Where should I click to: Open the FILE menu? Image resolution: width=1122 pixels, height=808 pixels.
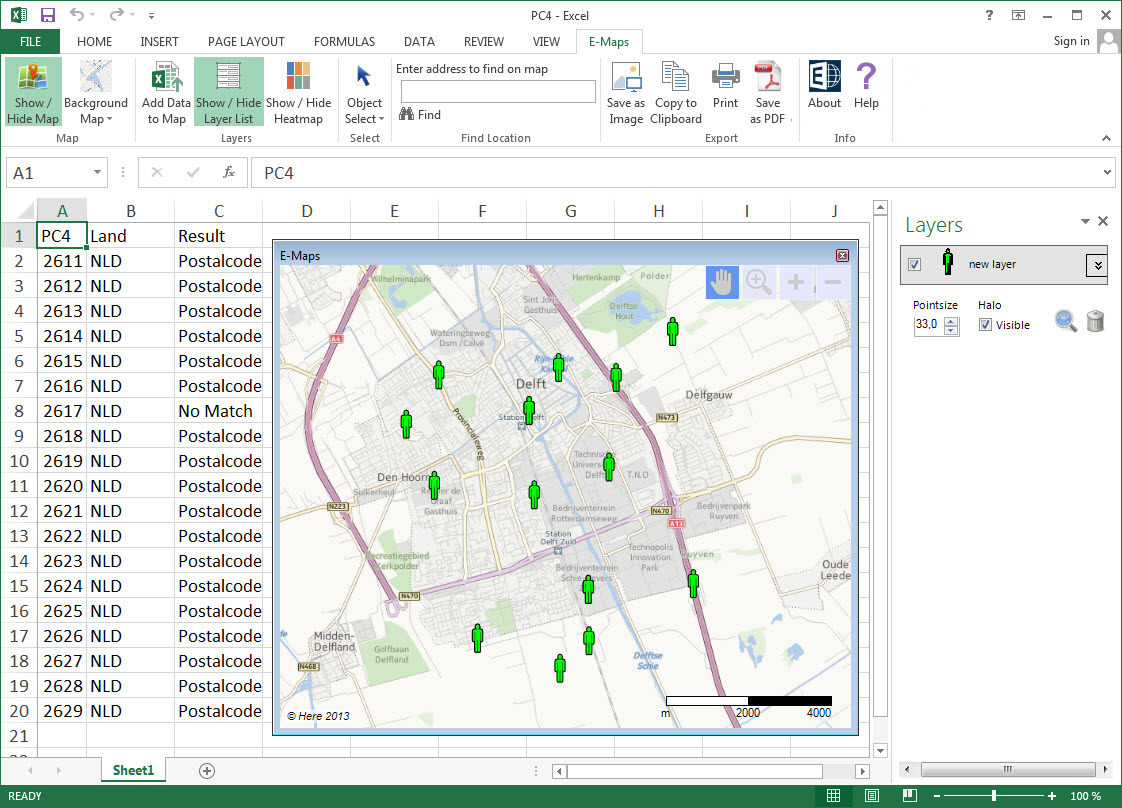coord(30,42)
